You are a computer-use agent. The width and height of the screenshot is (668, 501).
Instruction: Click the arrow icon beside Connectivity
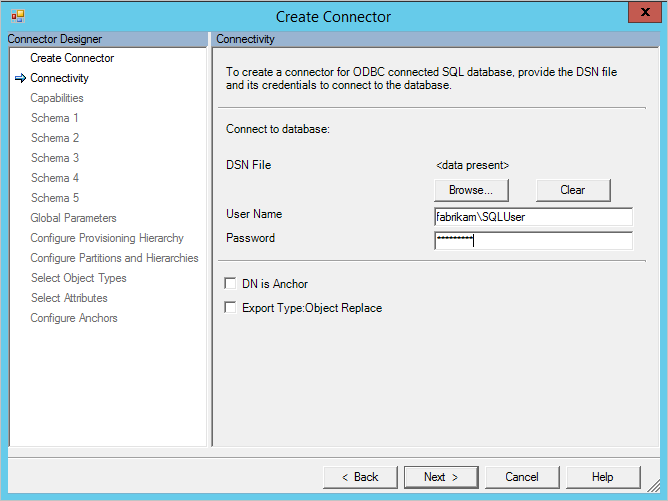pos(20,78)
